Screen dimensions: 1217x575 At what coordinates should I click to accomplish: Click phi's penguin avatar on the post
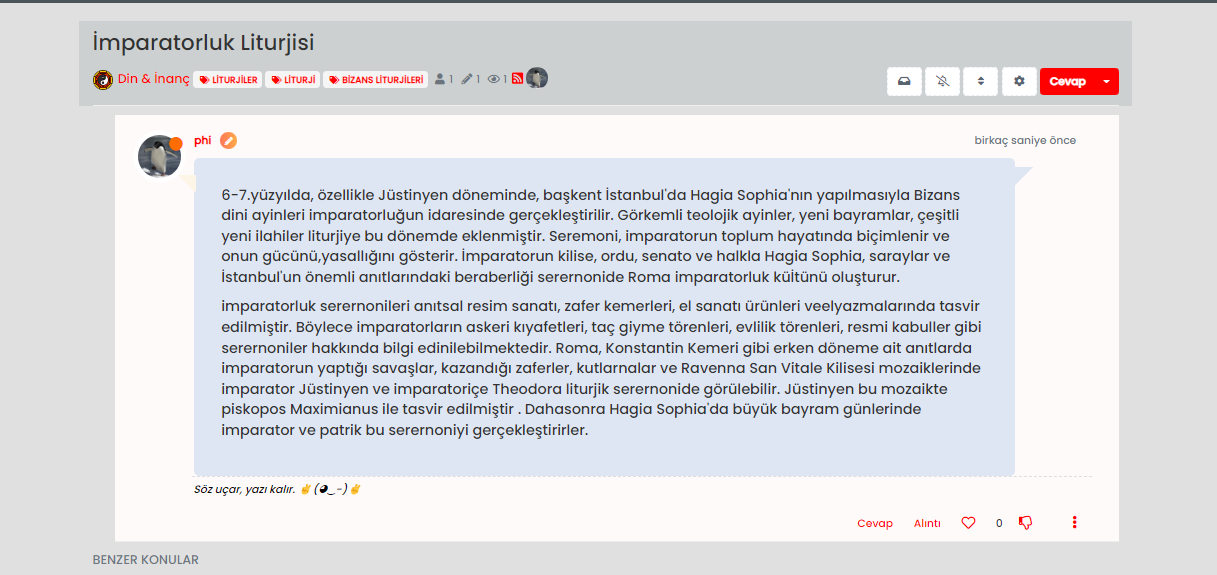point(159,156)
